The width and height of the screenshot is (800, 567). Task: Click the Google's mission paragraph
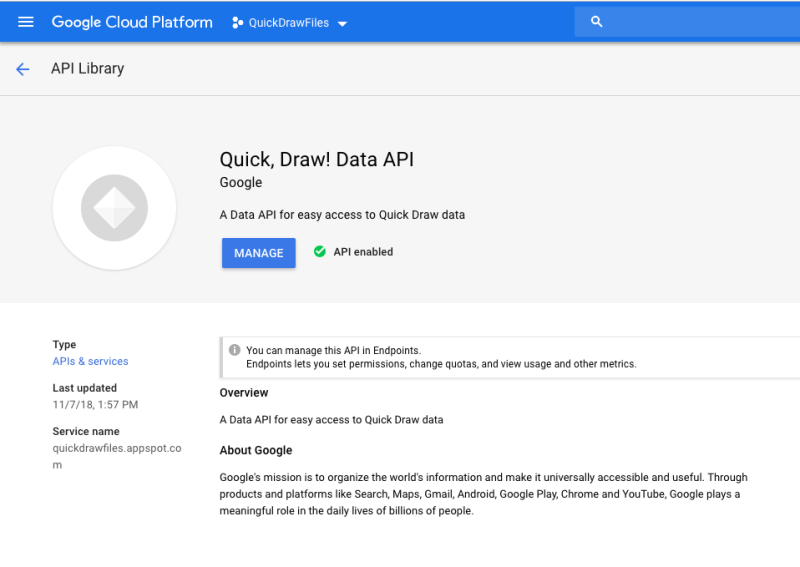[484, 494]
